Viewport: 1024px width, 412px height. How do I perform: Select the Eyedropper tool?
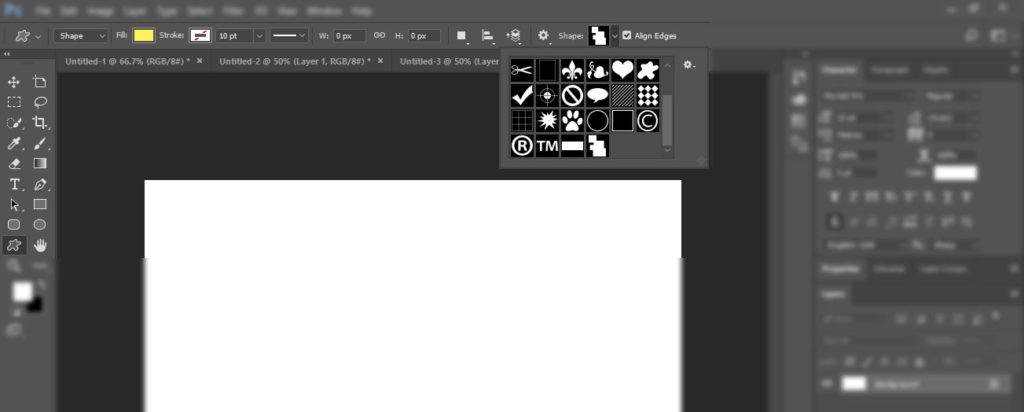pos(14,144)
